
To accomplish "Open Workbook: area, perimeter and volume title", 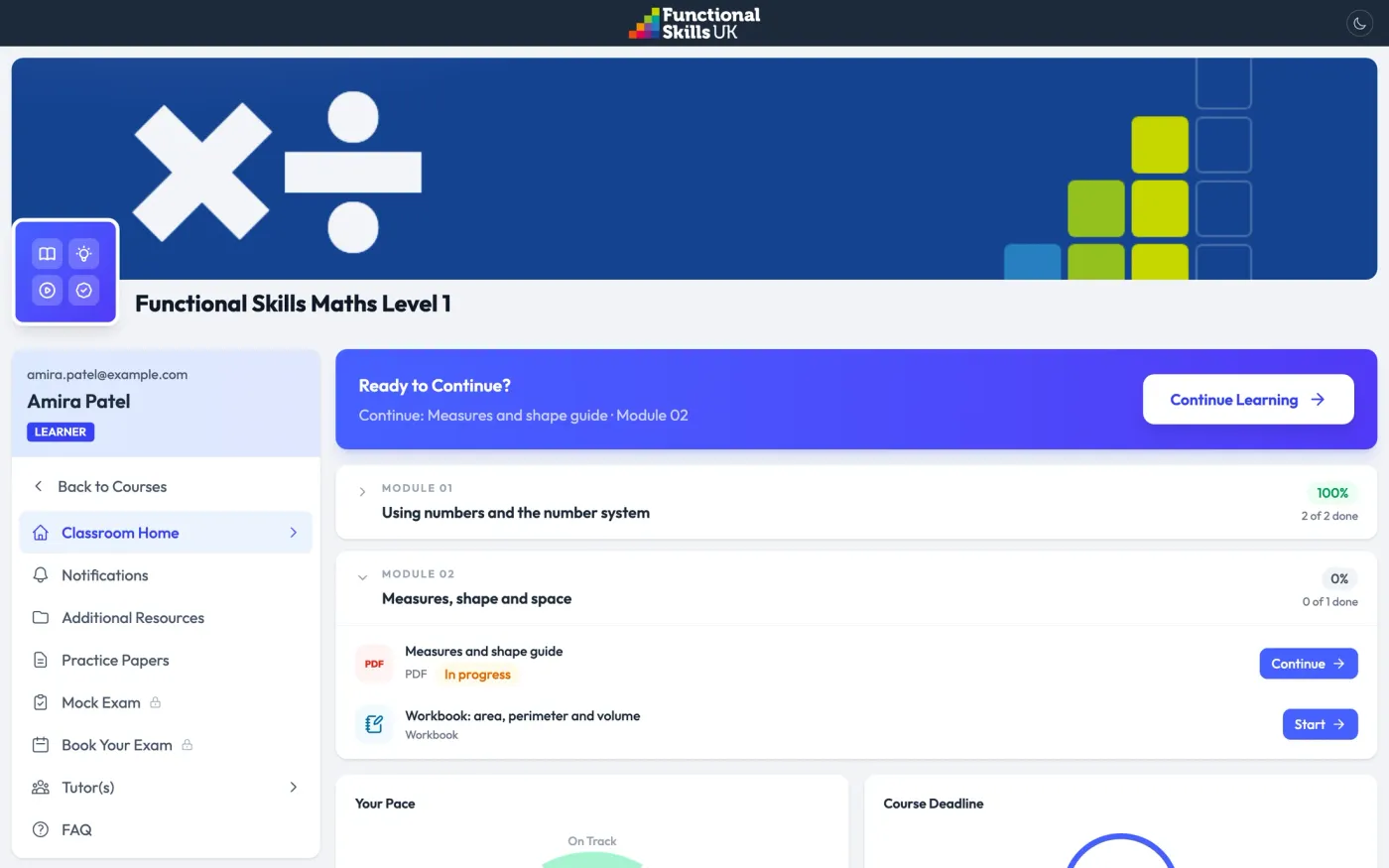I will [x=523, y=716].
